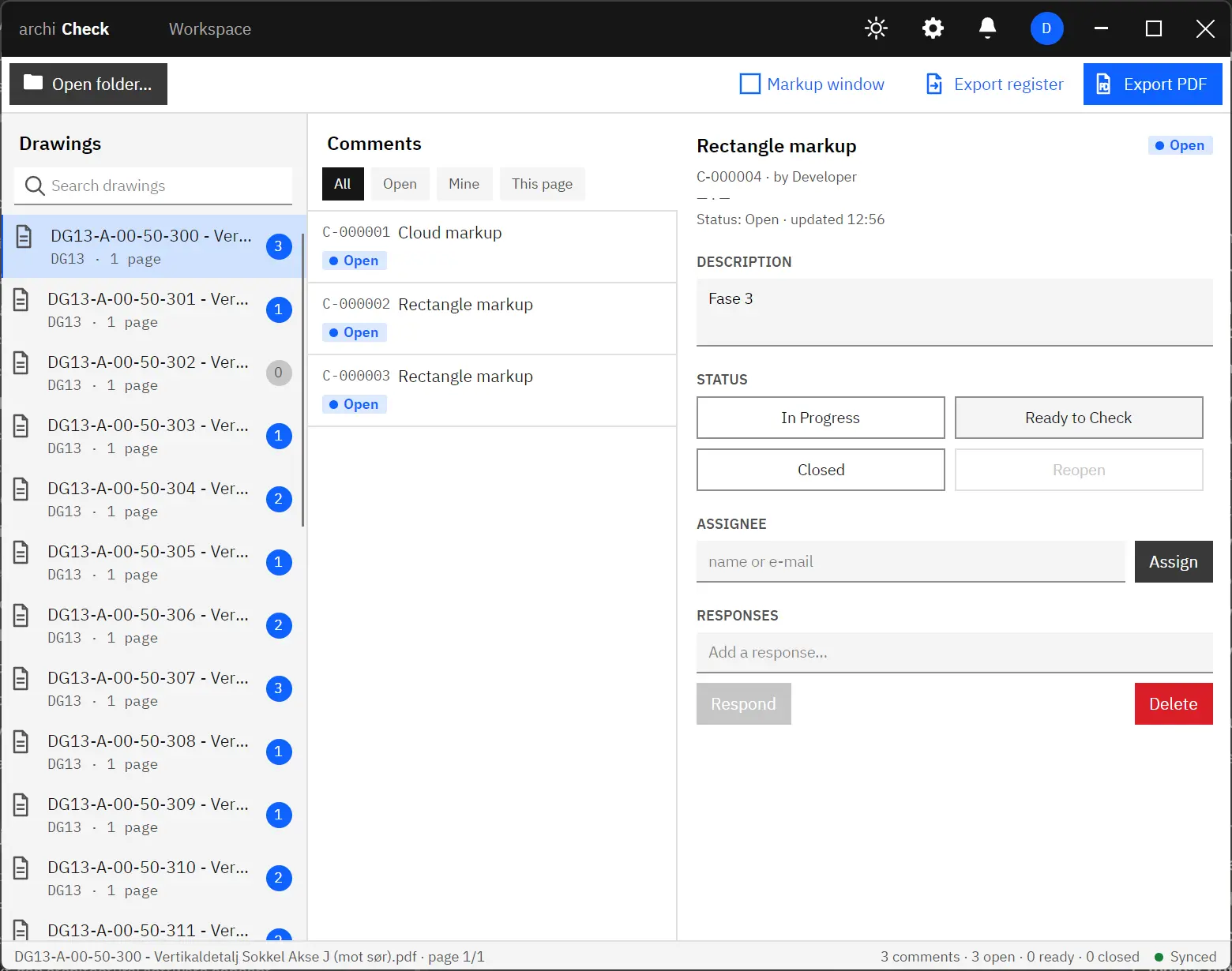Click document icon of DG13-A-00-50-310
The width and height of the screenshot is (1232, 971).
pyautogui.click(x=21, y=868)
